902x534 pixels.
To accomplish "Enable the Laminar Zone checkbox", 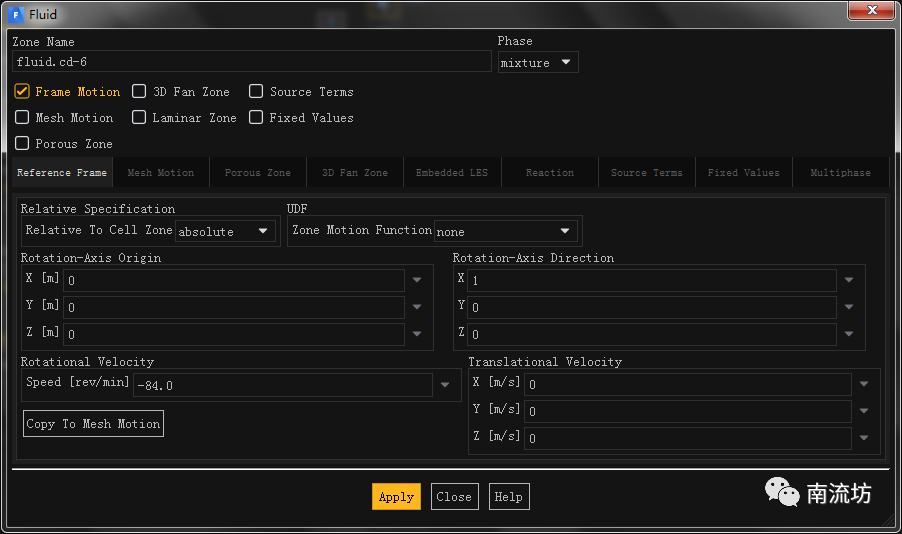I will pyautogui.click(x=140, y=118).
